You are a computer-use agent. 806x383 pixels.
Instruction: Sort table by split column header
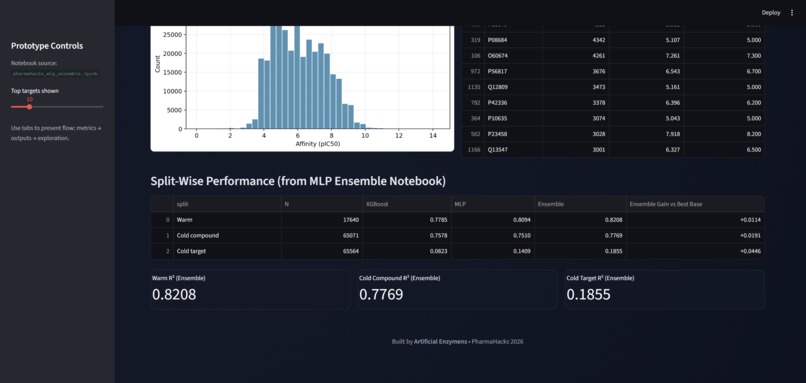[x=227, y=204]
